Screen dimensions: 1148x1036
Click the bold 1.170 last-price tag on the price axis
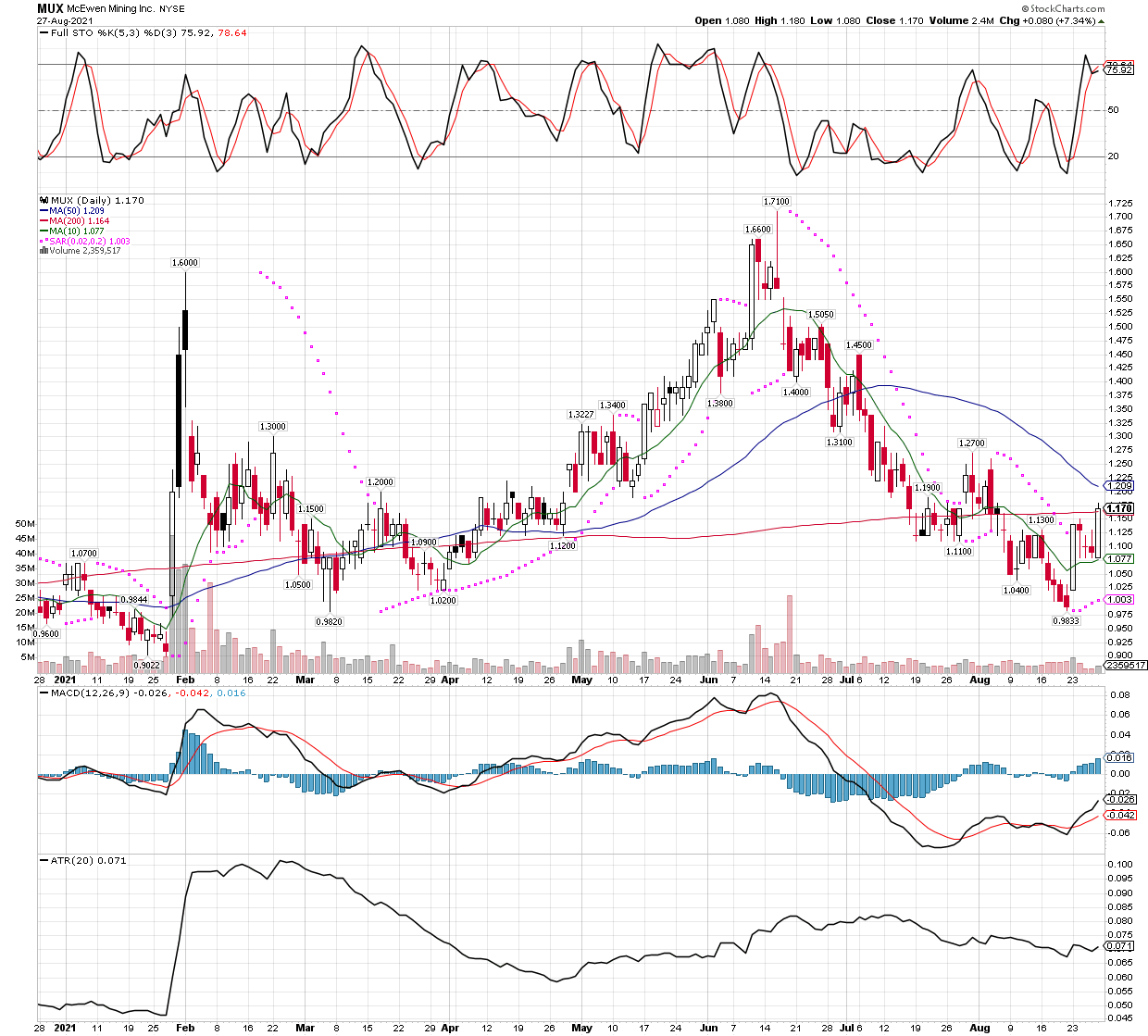(x=1119, y=508)
